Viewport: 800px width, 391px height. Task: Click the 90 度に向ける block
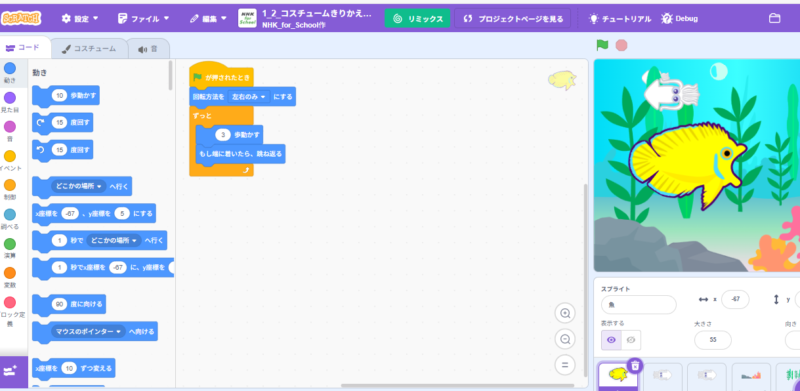click(69, 304)
